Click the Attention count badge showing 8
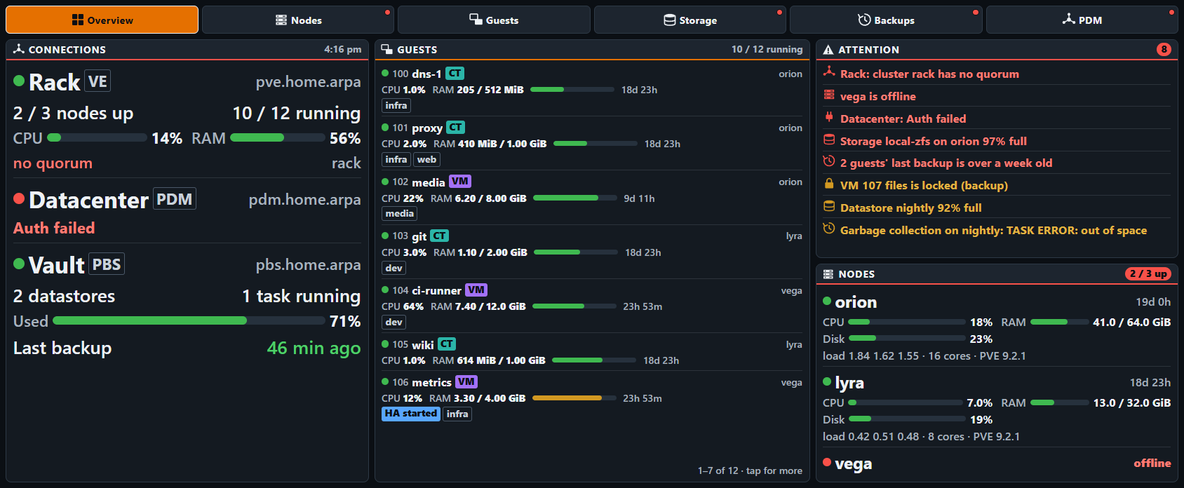Screen dimensions: 1184x488 click(1164, 50)
